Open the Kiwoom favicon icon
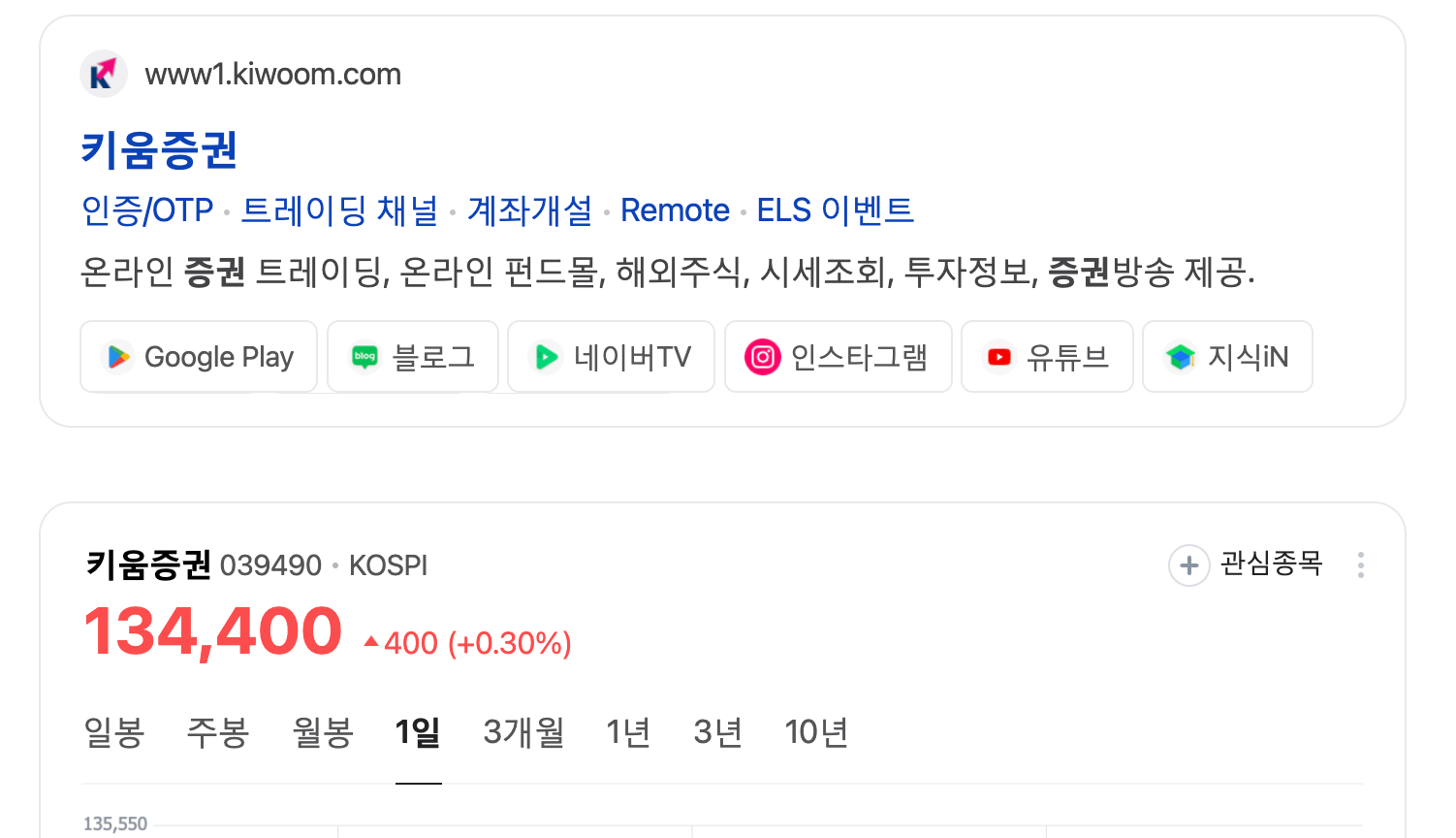The height and width of the screenshot is (838, 1456). pos(104,73)
